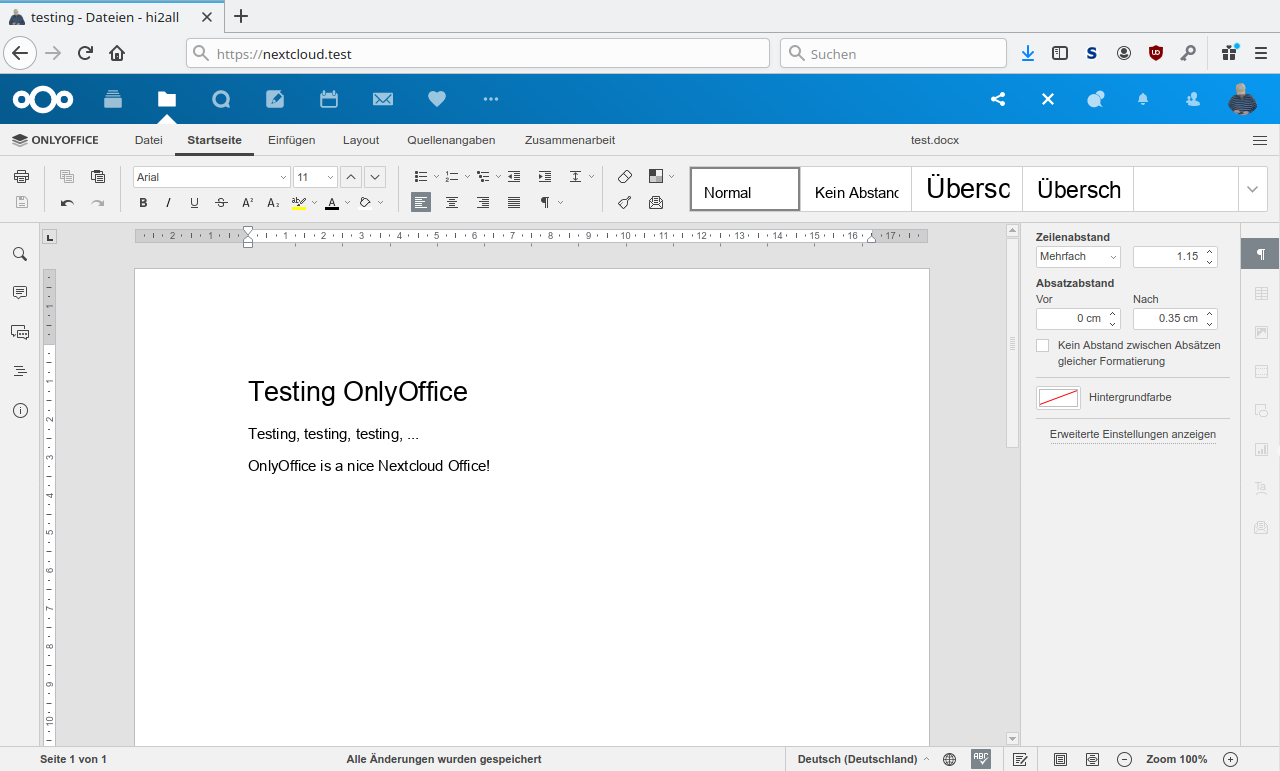This screenshot has width=1280, height=771.
Task: Open the chat panel in left sidebar
Action: click(20, 332)
